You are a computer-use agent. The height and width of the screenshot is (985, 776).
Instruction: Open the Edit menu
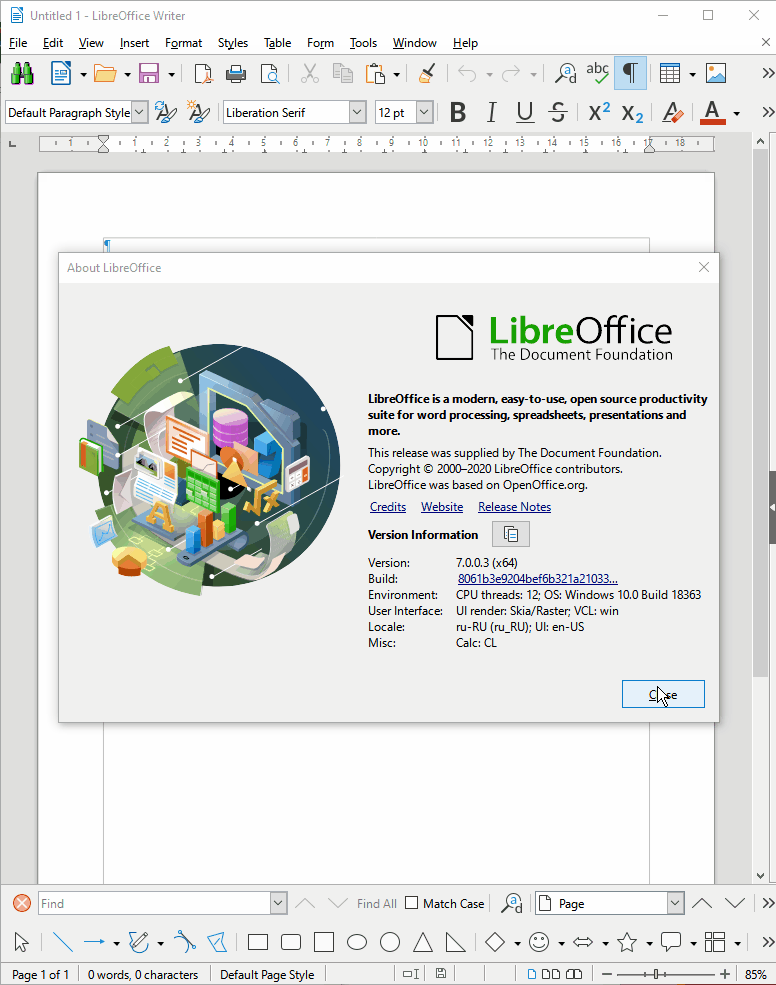pos(53,43)
